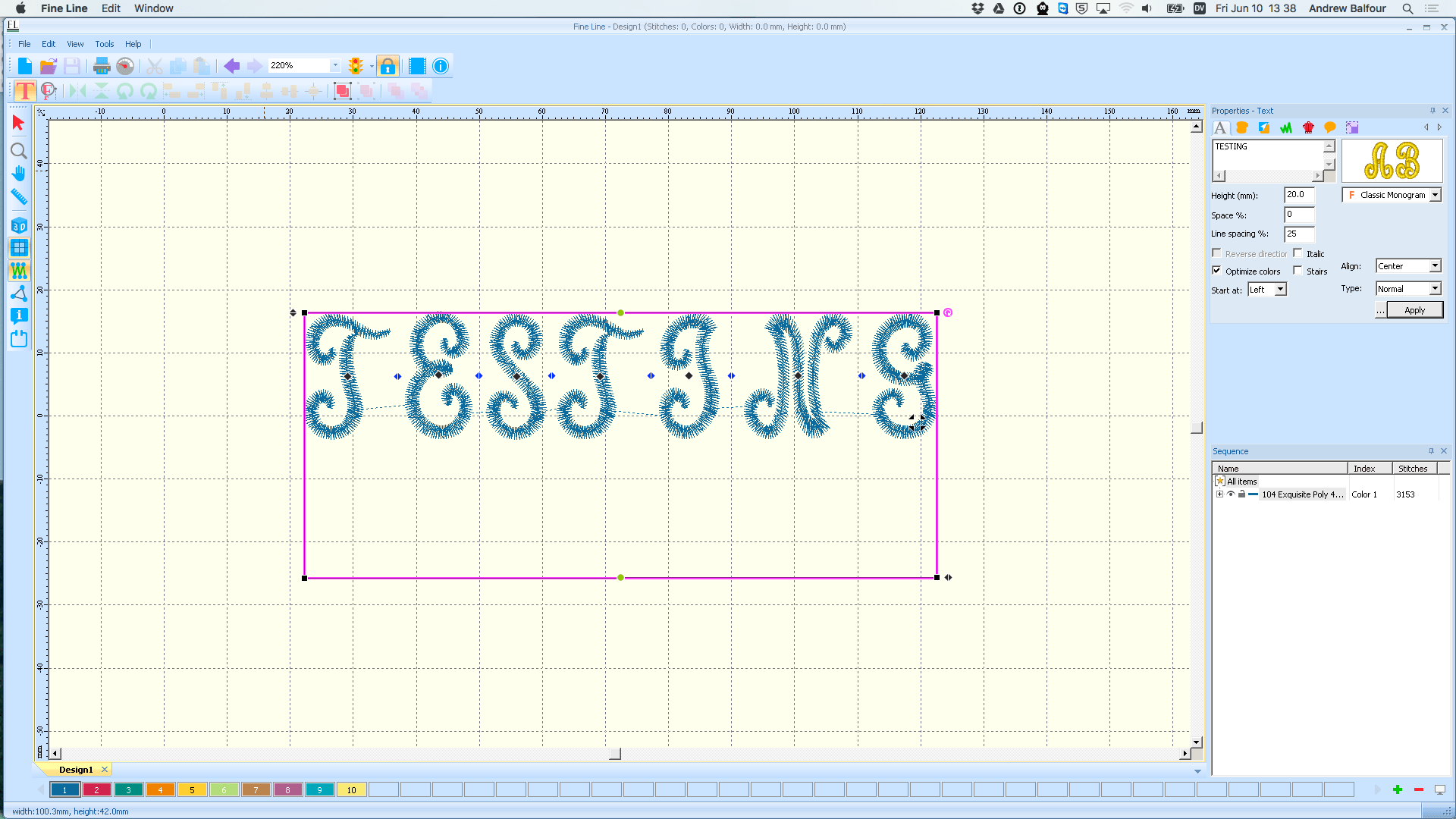Open the Tools menu
Viewport: 1456px width, 819px height.
pos(104,44)
